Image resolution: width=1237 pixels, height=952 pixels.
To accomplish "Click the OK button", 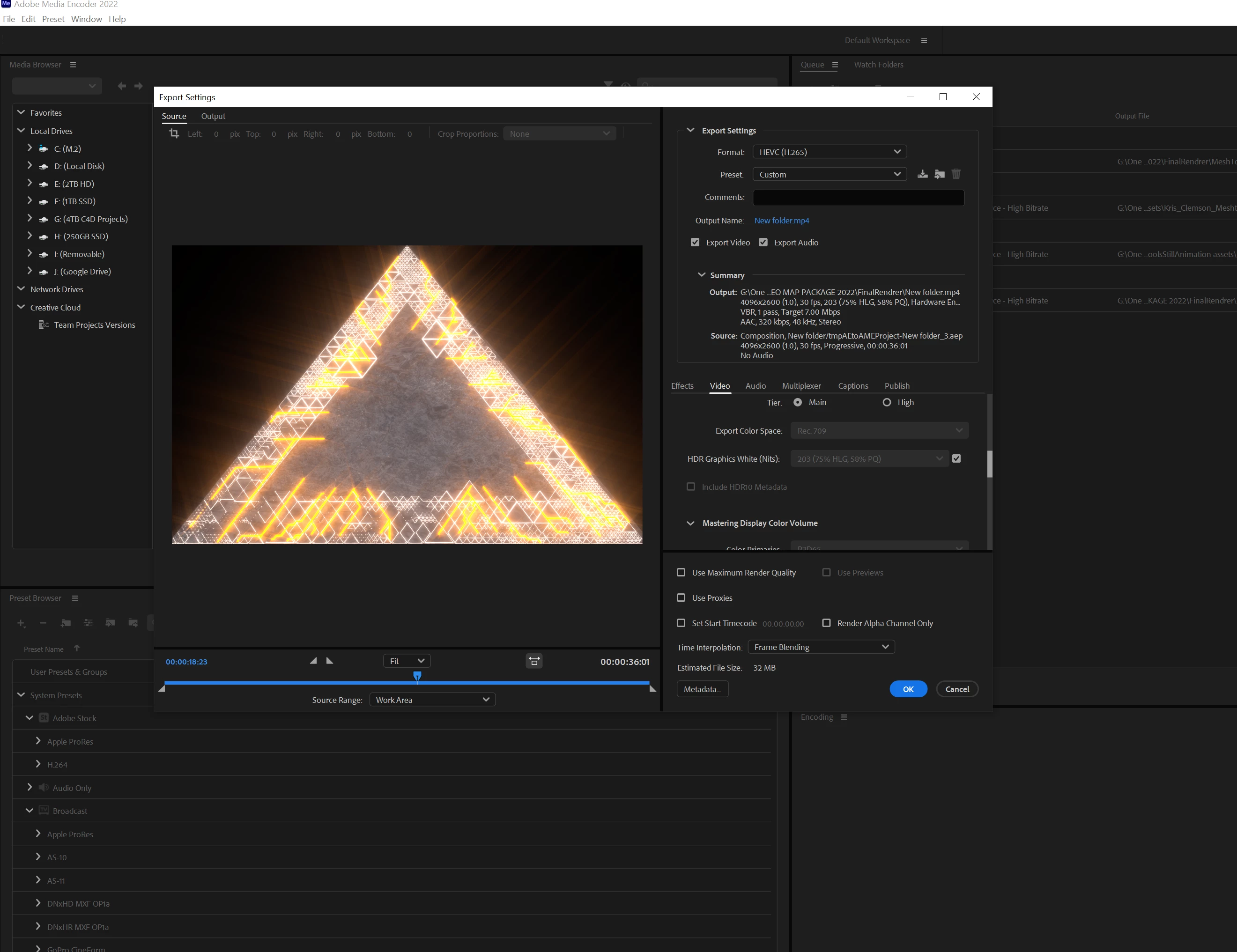I will (908, 689).
